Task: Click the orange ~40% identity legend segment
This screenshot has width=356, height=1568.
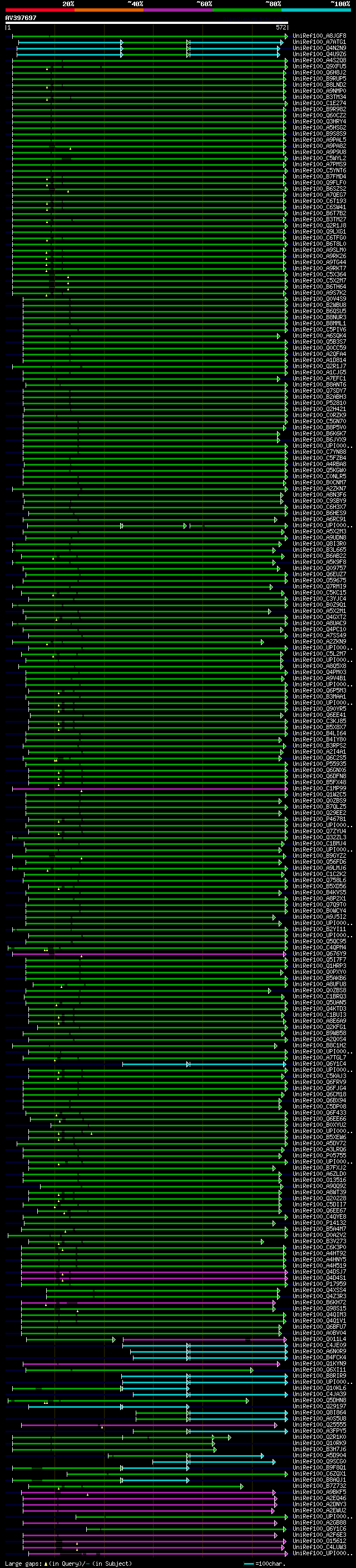Action: 109,11
